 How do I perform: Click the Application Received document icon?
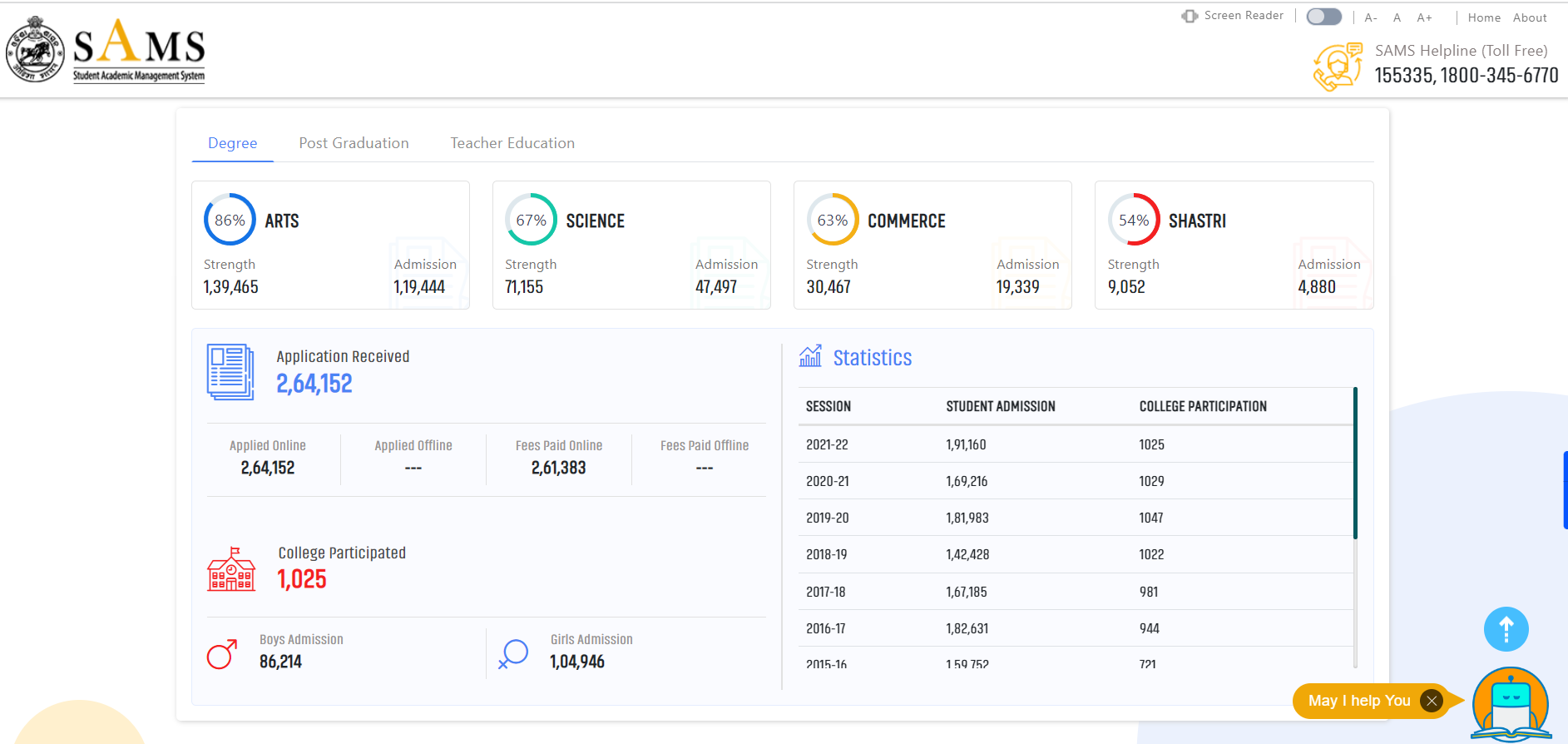coord(230,371)
